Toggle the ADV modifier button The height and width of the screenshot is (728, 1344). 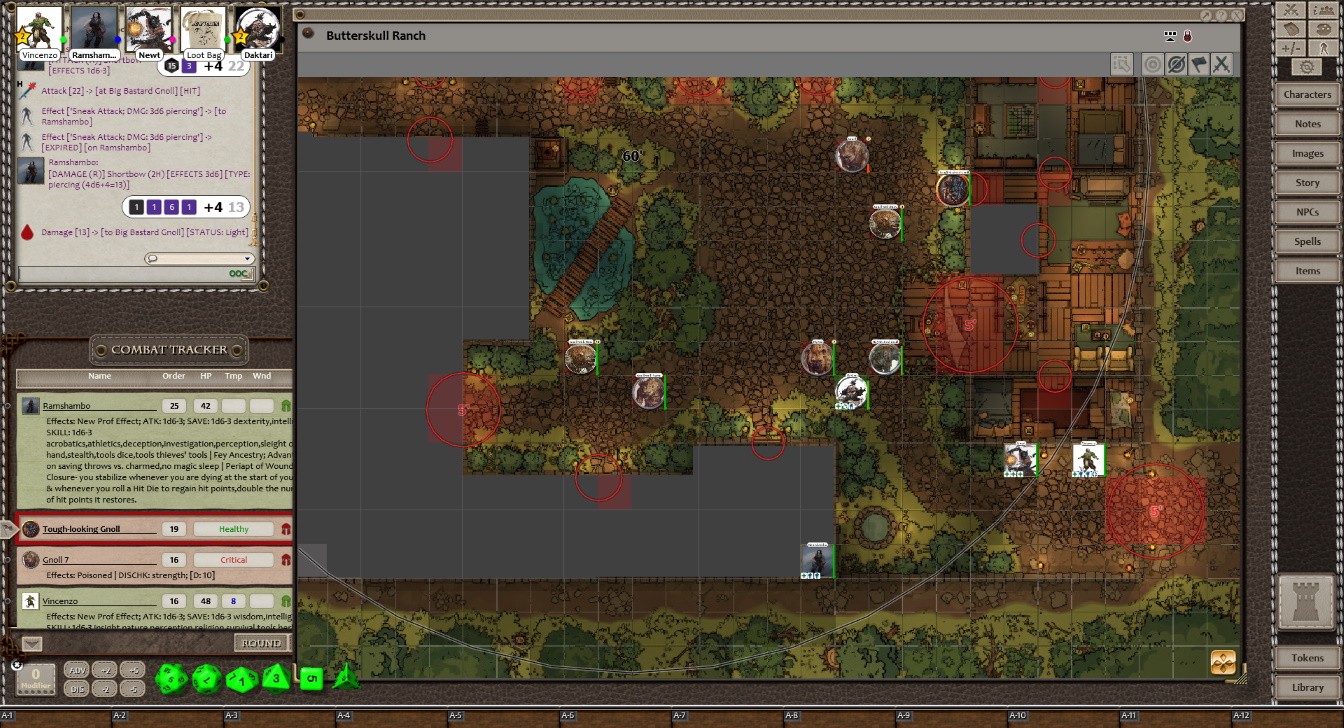[77, 670]
